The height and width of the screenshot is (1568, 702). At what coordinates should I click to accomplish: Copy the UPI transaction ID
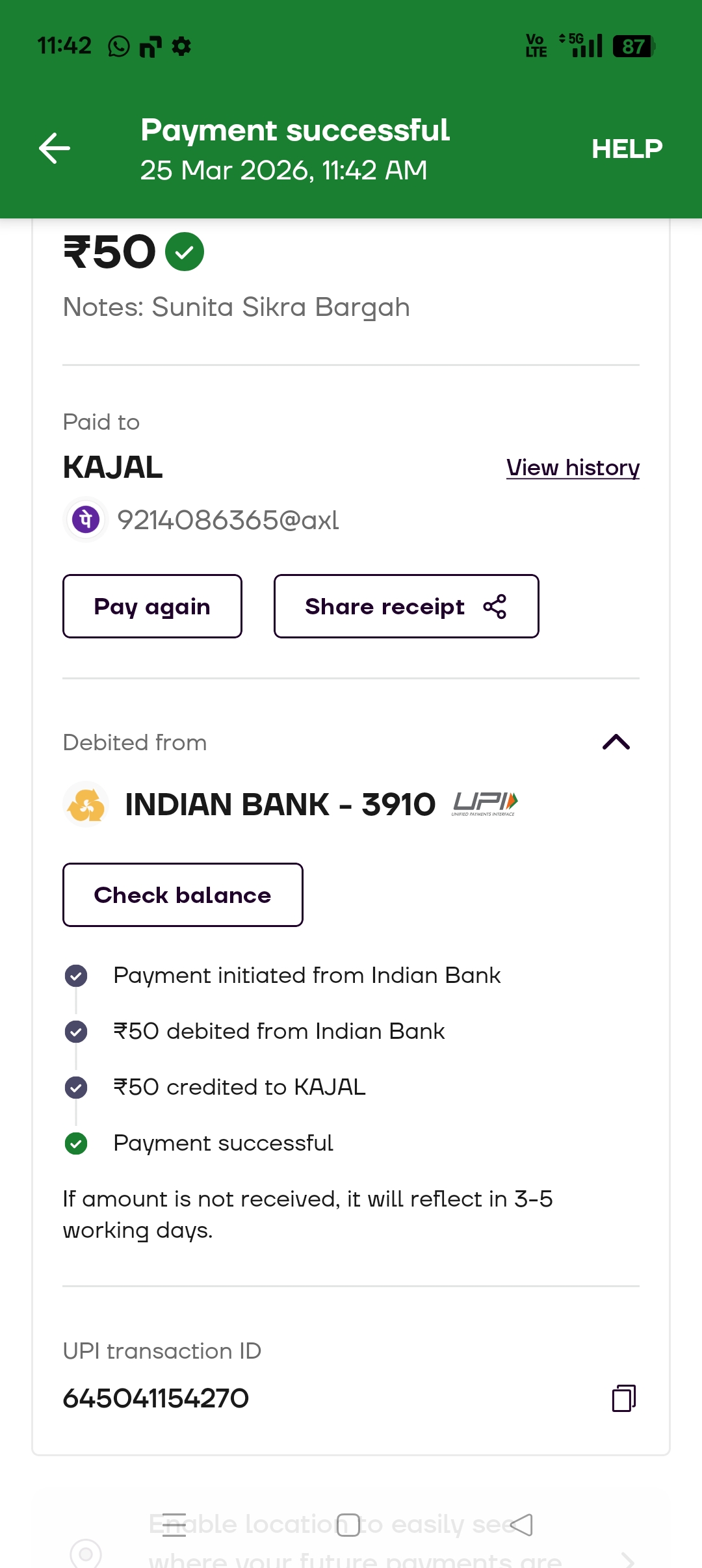click(623, 1398)
